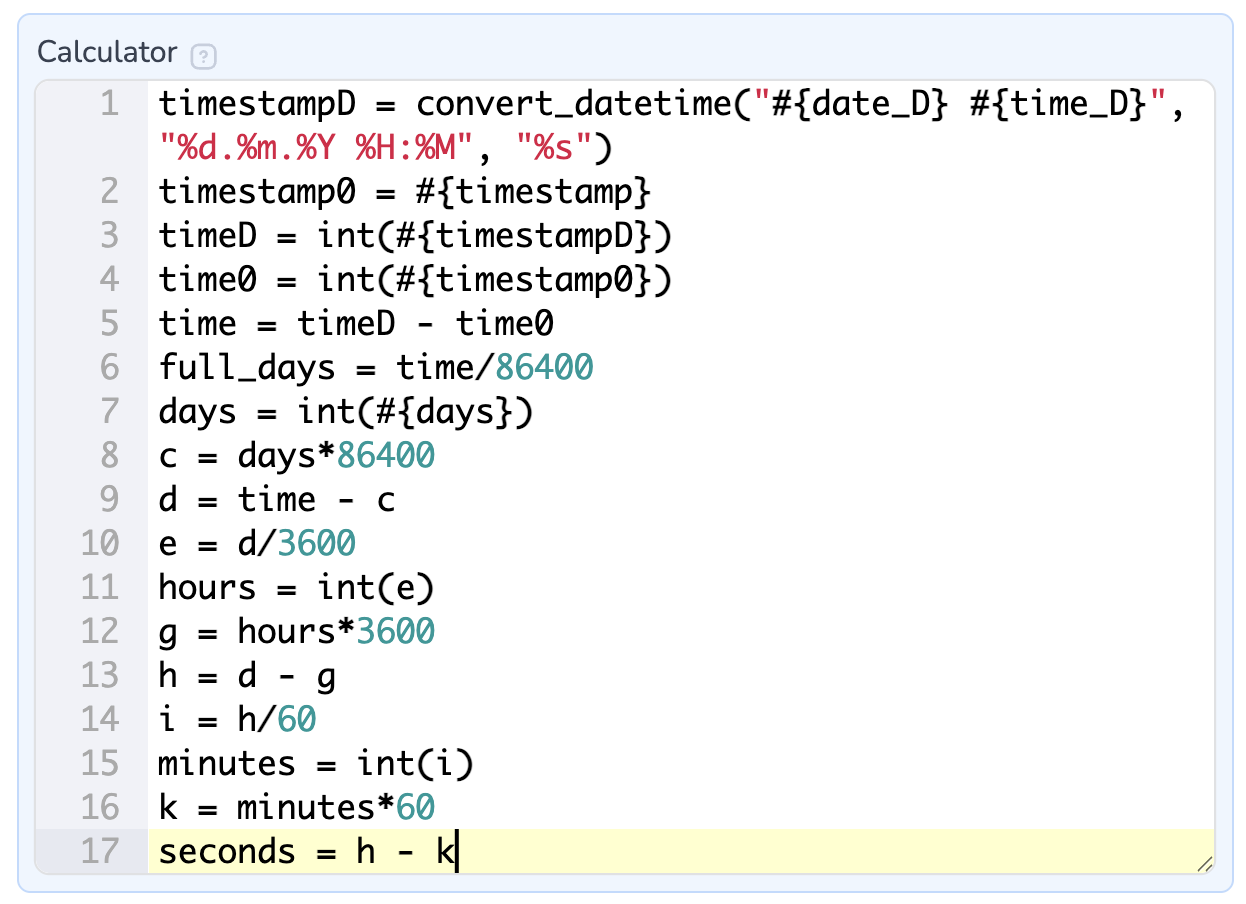Click the 60 in k = minutes*60
This screenshot has width=1246, height=904.
coord(415,808)
